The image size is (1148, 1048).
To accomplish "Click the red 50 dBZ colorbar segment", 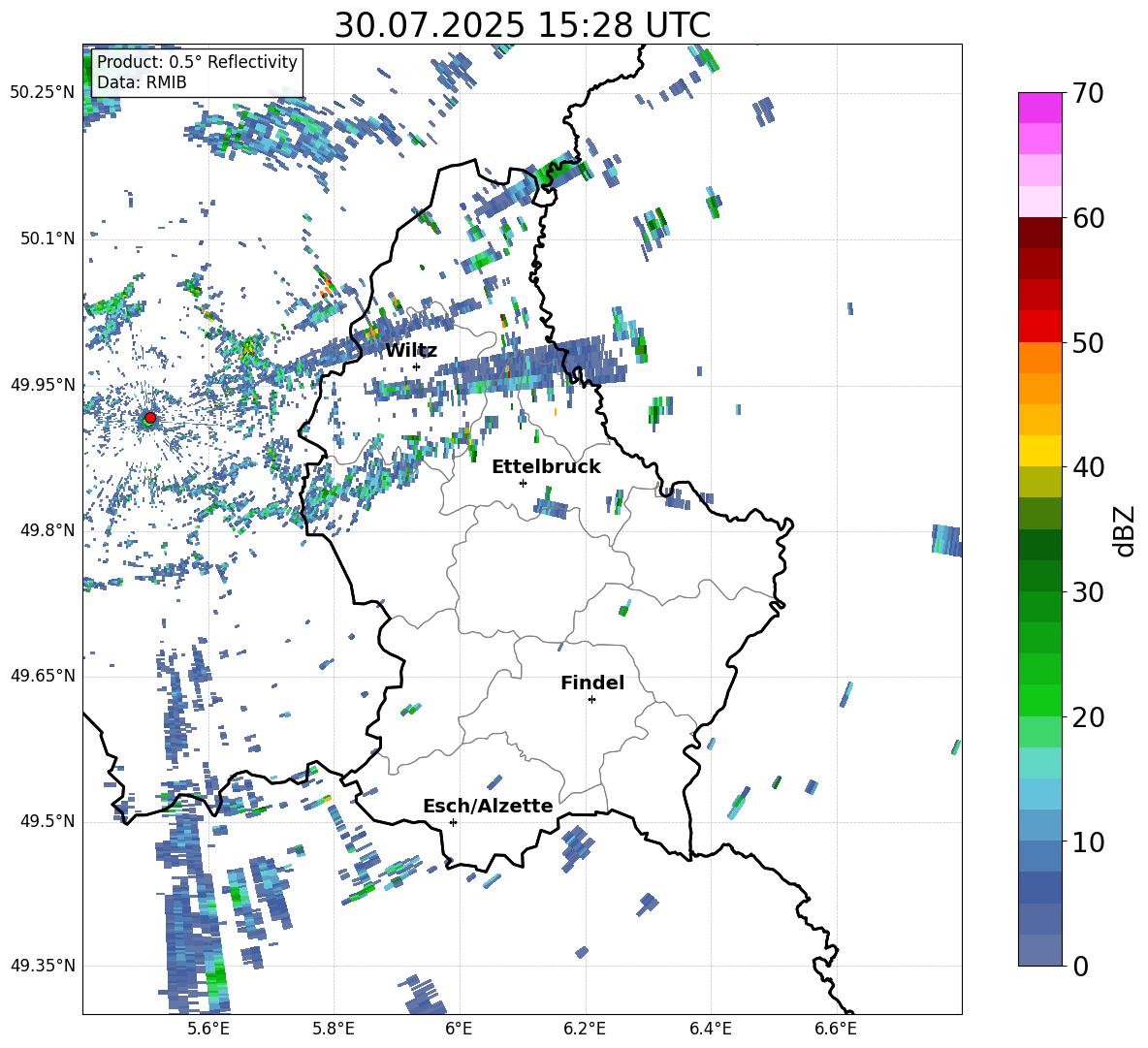I will point(1039,326).
